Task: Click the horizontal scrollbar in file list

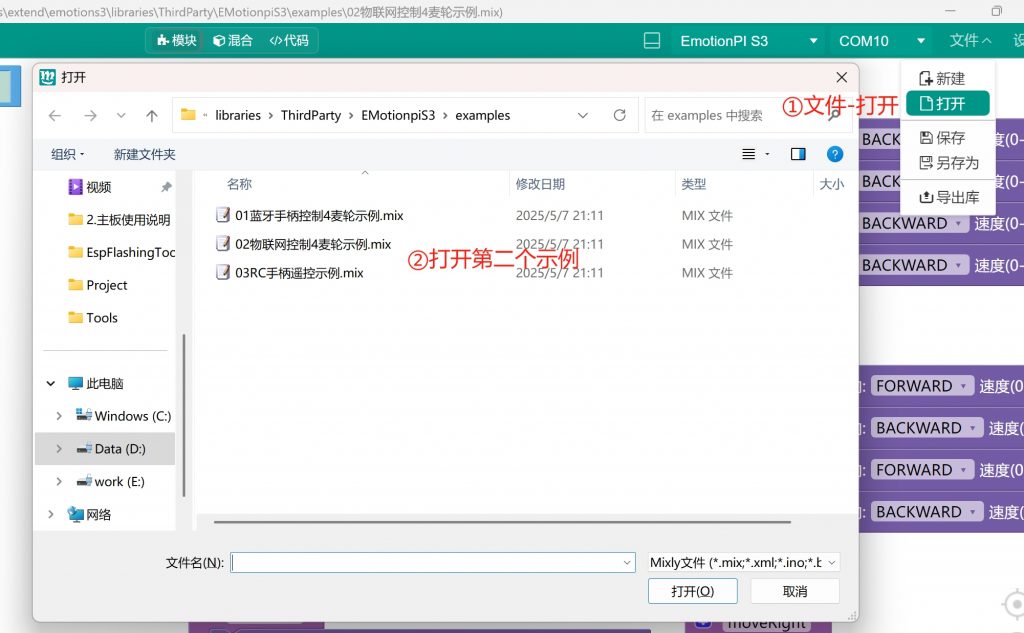Action: pyautogui.click(x=500, y=522)
